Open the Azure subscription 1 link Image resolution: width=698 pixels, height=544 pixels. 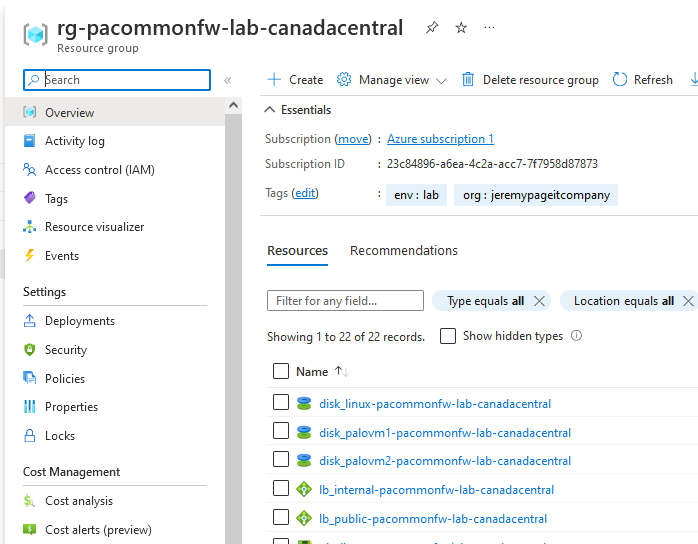tap(440, 139)
